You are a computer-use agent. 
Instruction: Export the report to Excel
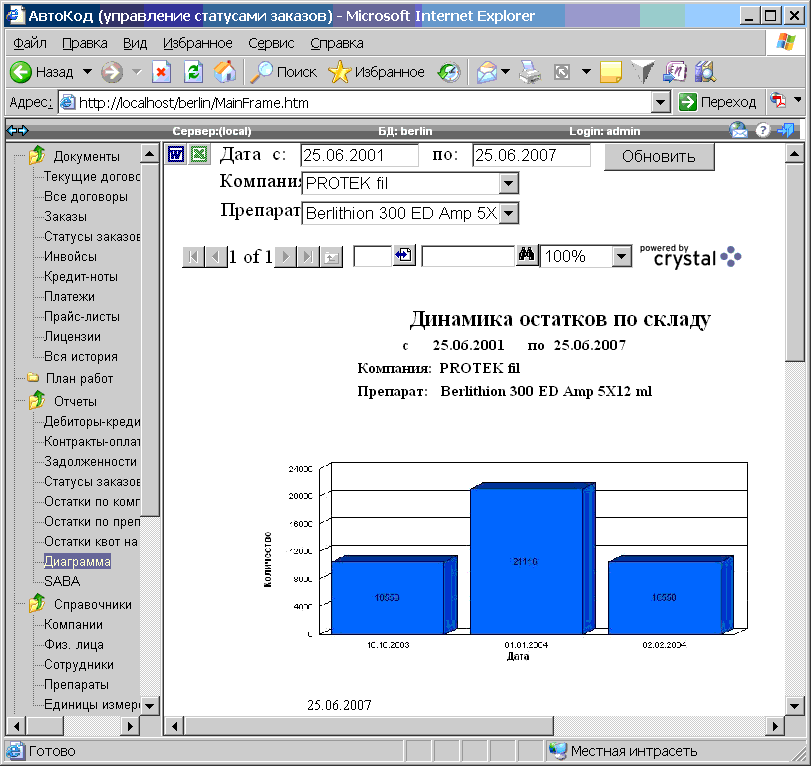click(199, 154)
